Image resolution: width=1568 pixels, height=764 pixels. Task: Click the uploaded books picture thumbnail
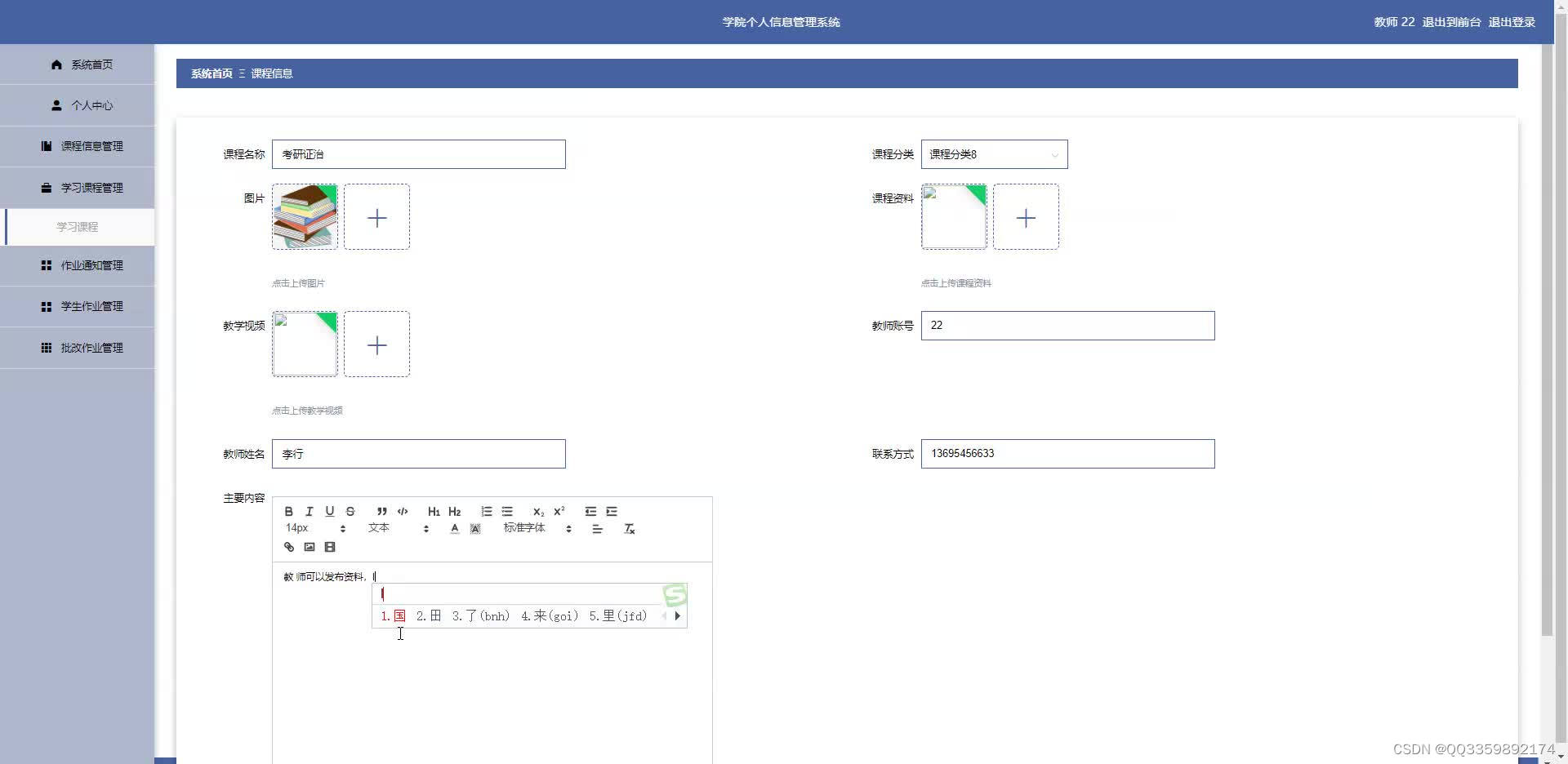[305, 216]
